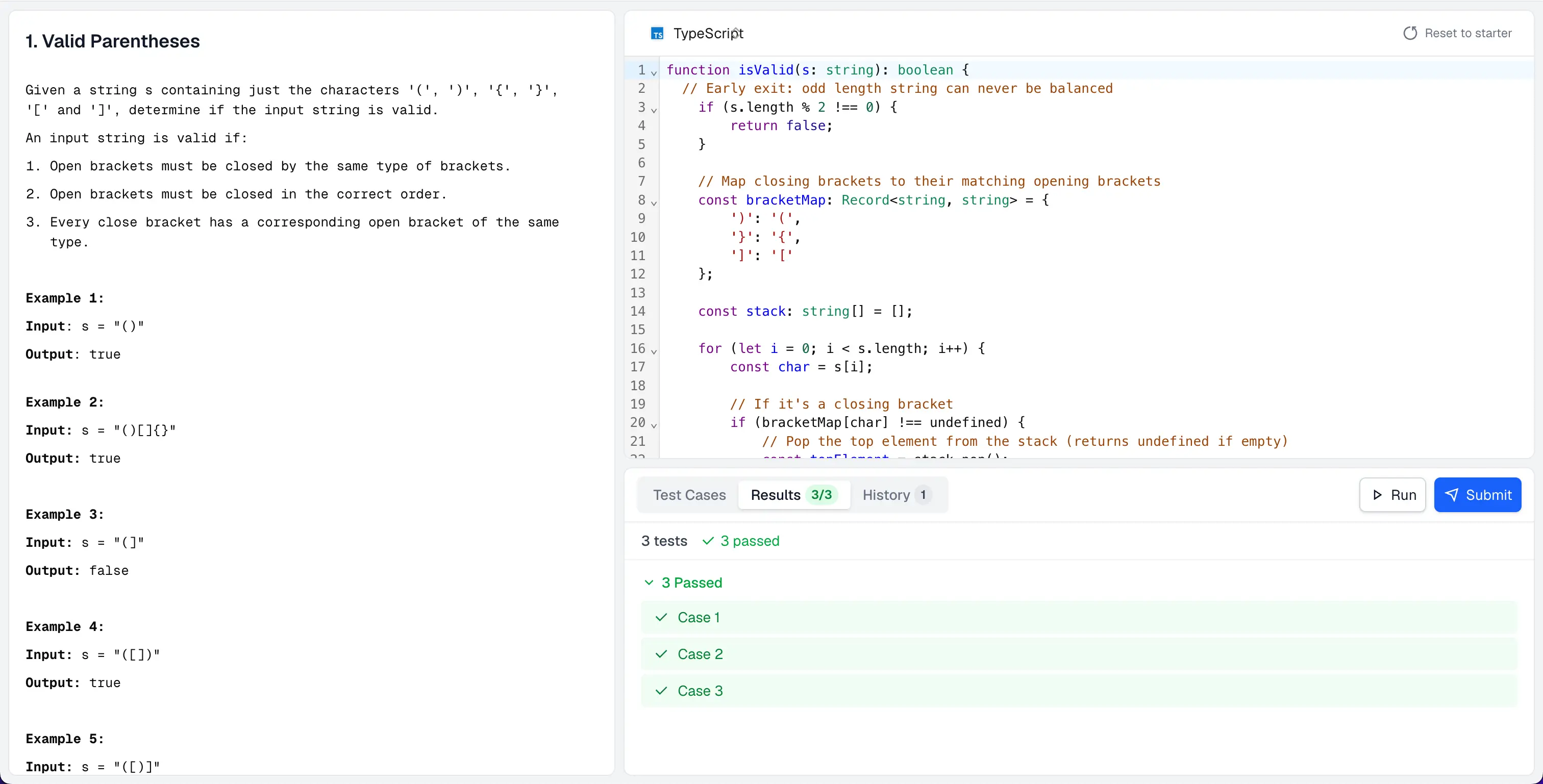
Task: Open the Case 1 result row
Action: 1079,618
